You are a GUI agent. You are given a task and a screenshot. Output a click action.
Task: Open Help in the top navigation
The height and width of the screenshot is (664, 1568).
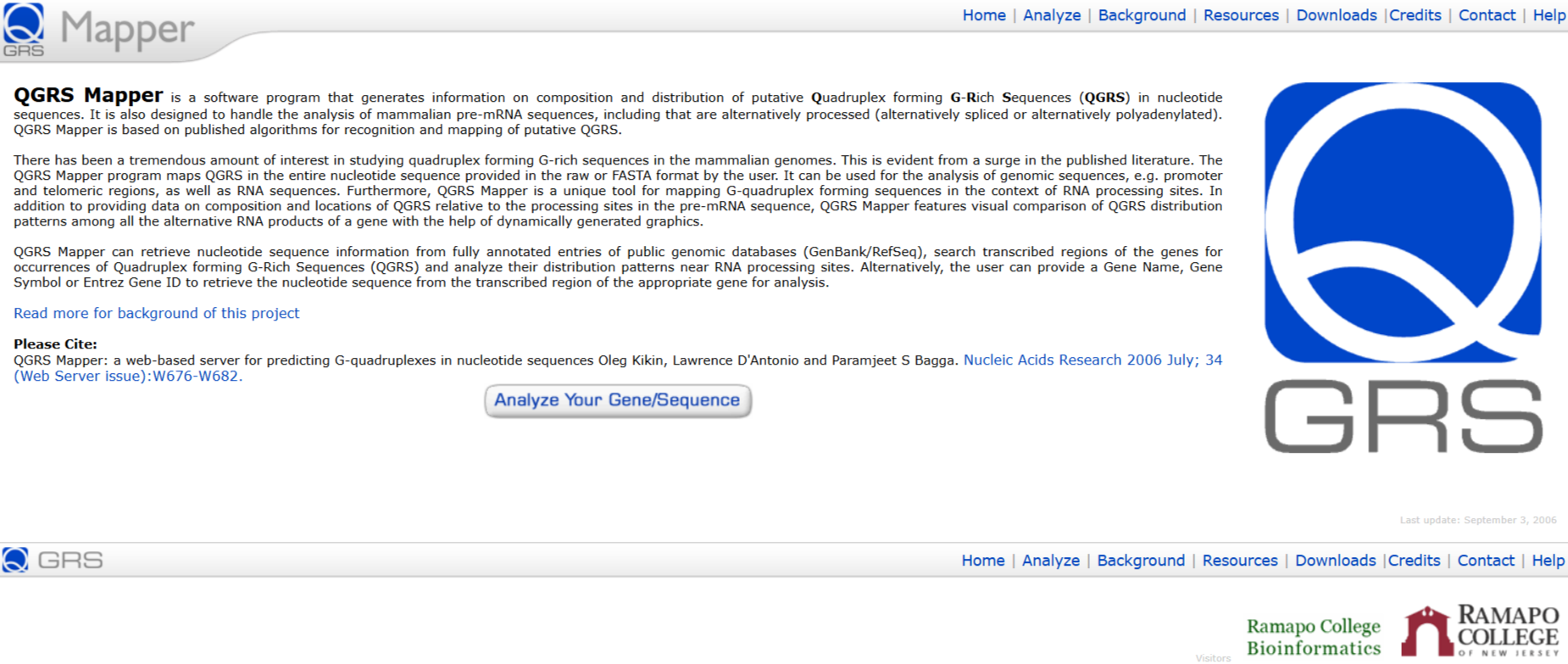click(x=1549, y=15)
